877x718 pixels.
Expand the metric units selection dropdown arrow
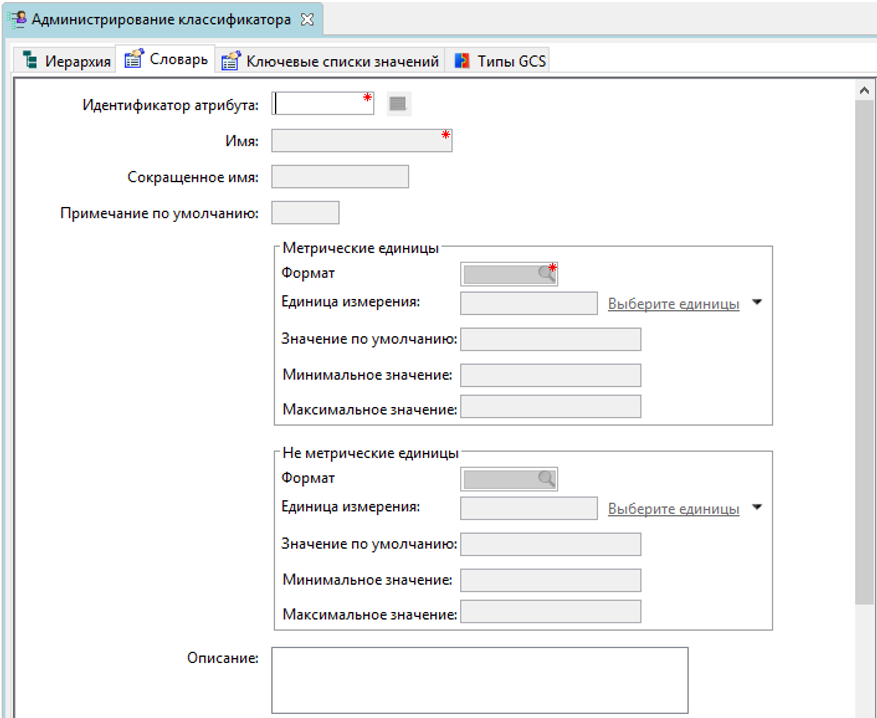click(x=757, y=303)
